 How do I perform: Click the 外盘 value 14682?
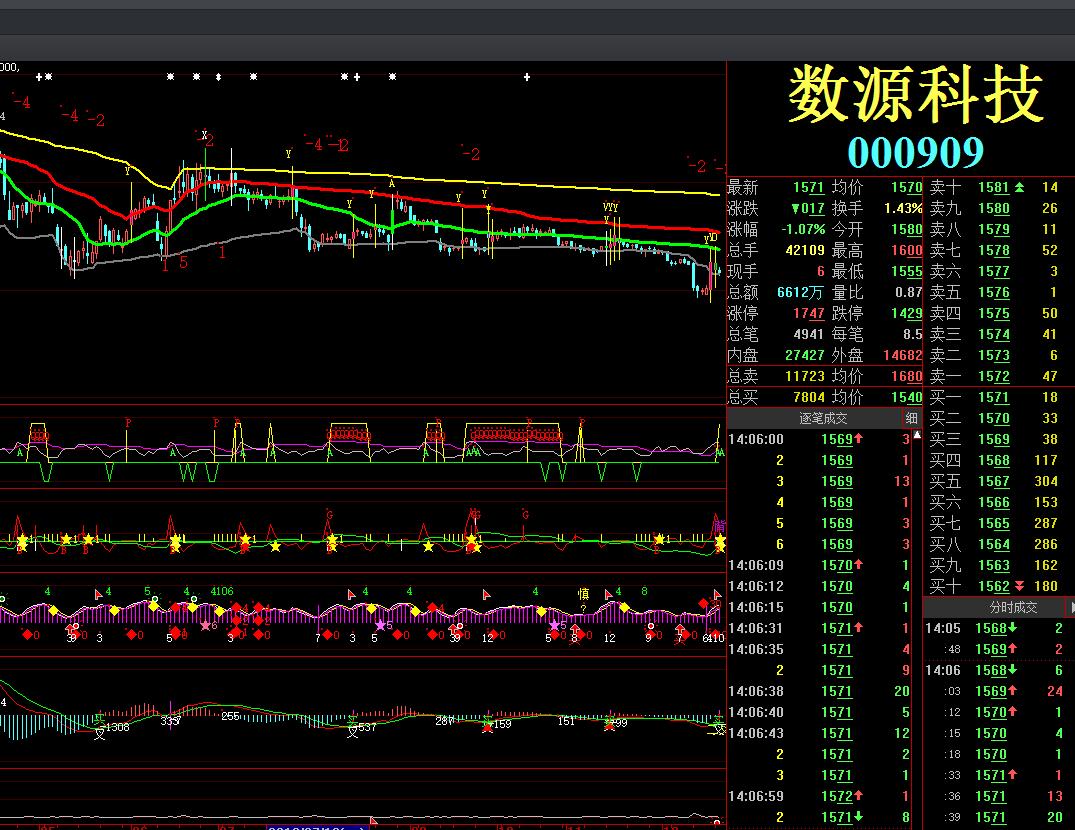[903, 355]
